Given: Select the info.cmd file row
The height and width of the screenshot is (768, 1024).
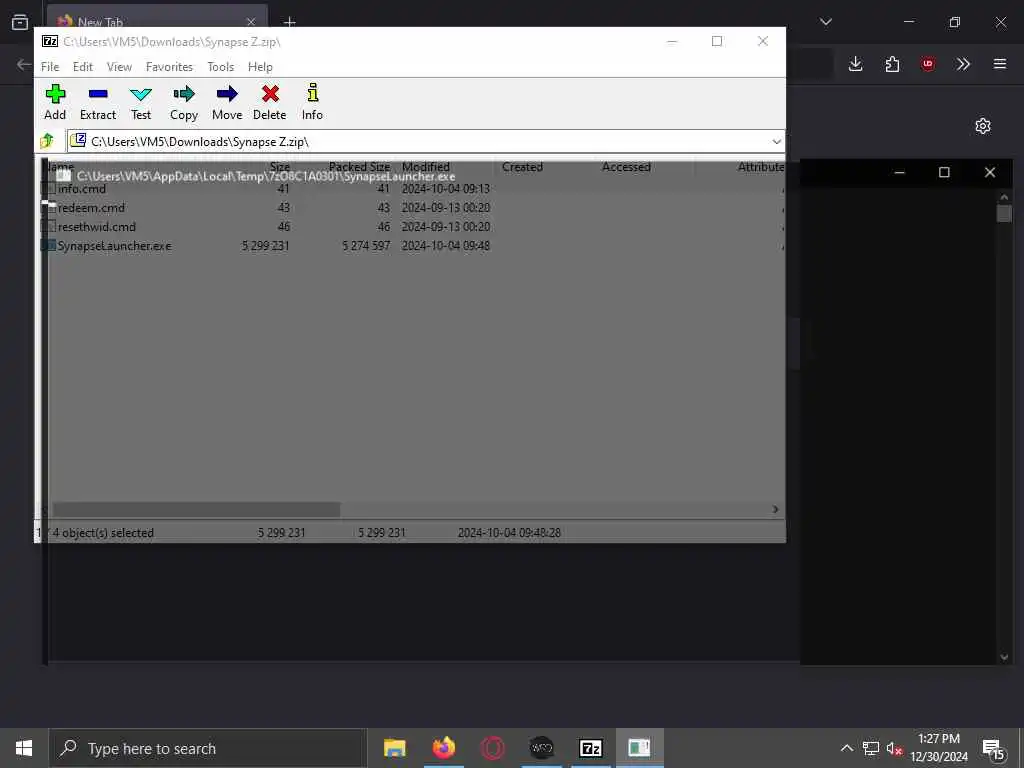Looking at the screenshot, I should (413, 189).
